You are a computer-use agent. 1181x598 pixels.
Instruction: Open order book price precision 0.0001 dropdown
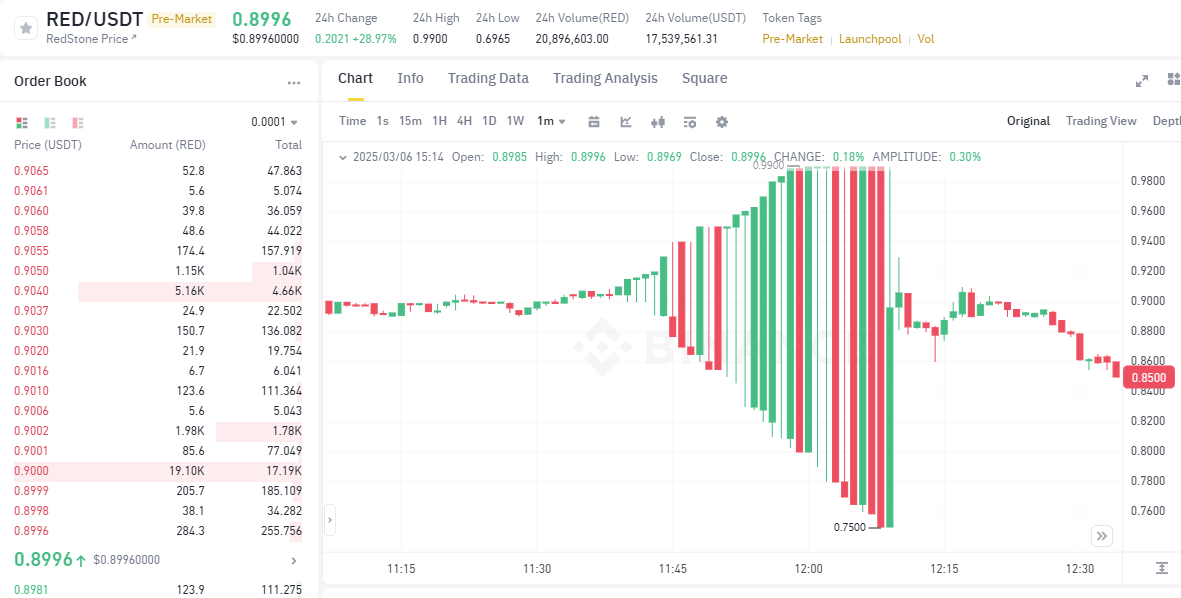(274, 122)
